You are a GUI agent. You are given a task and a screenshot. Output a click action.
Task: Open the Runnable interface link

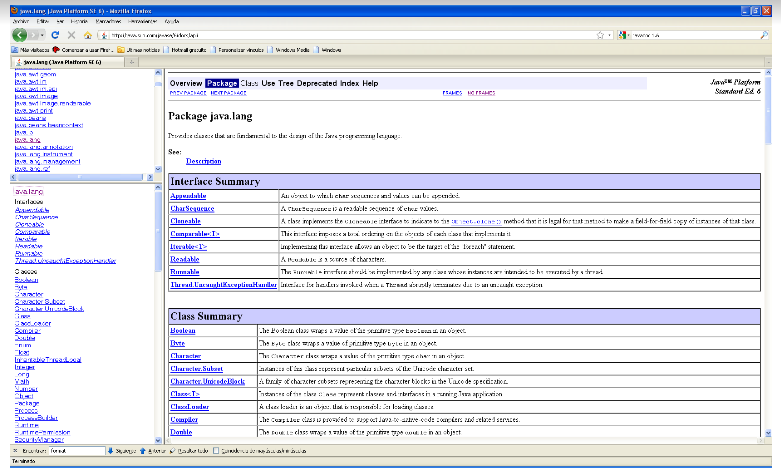(x=187, y=271)
